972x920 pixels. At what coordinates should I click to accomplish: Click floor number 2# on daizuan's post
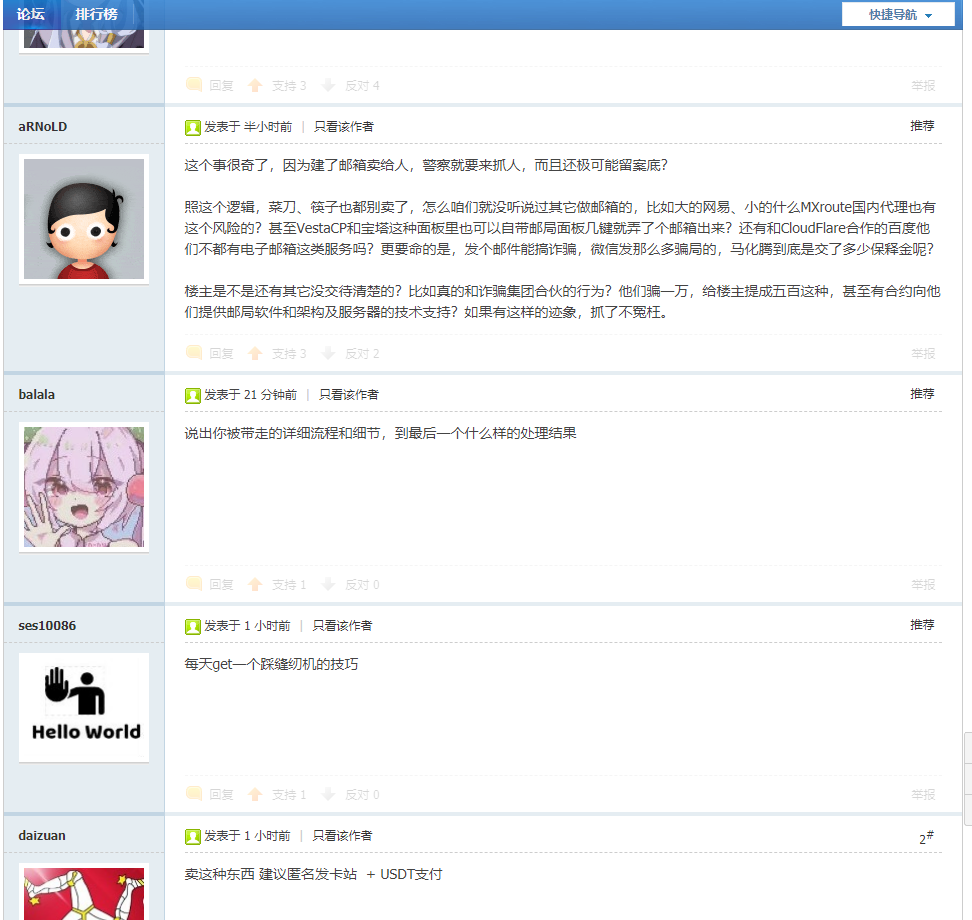[926, 838]
